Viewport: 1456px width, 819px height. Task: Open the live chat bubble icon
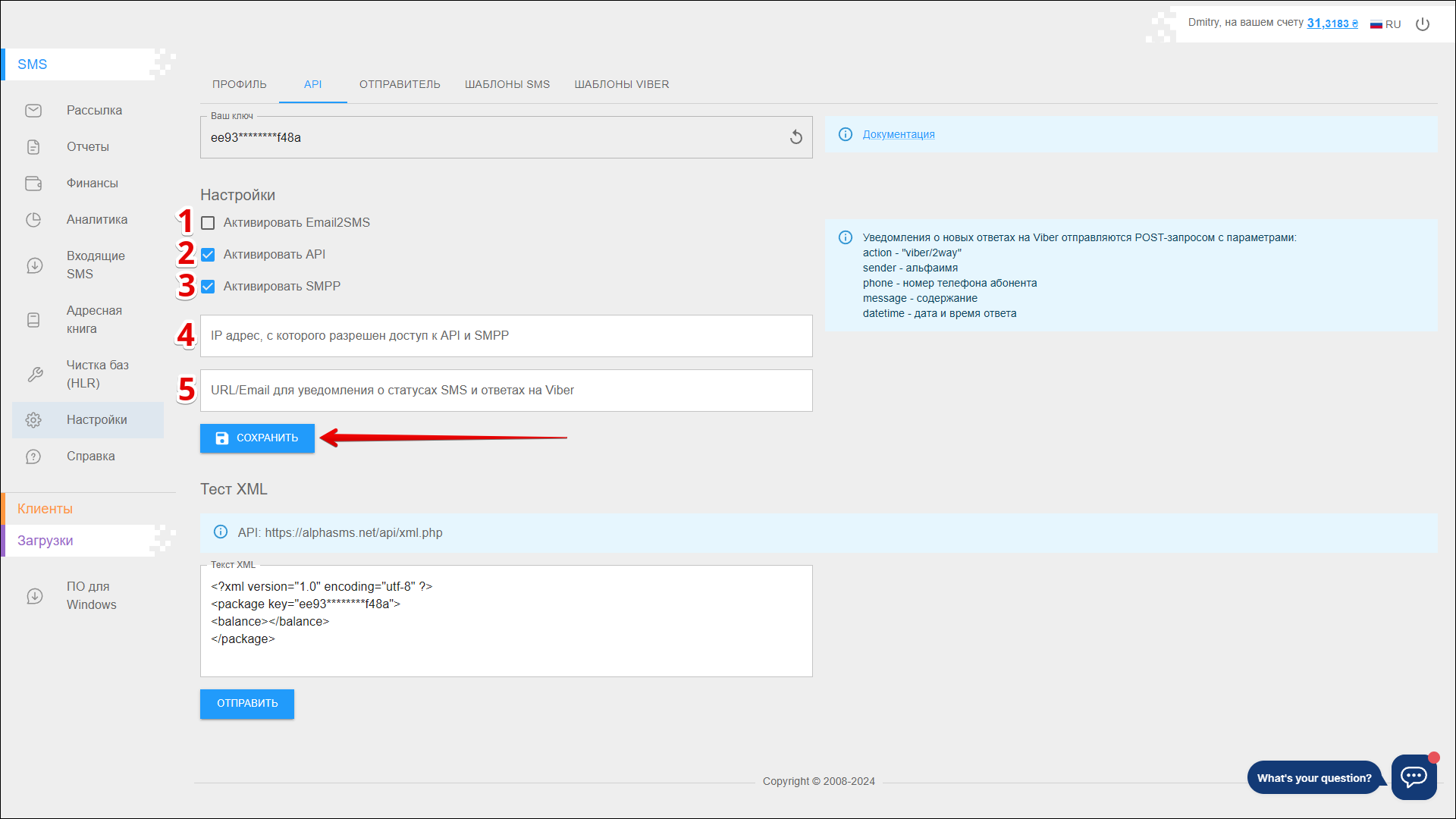1414,777
